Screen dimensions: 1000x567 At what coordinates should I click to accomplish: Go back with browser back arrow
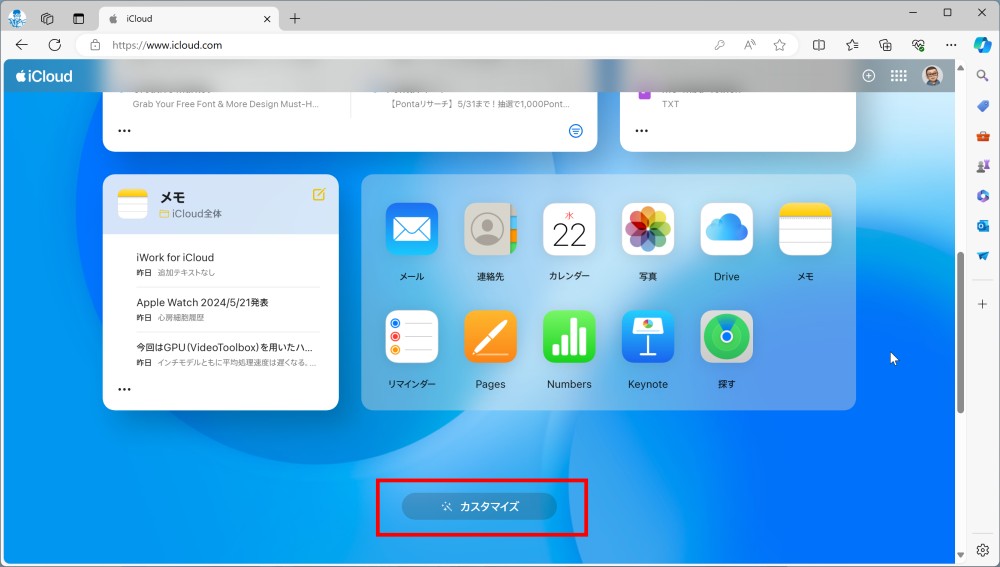click(22, 45)
